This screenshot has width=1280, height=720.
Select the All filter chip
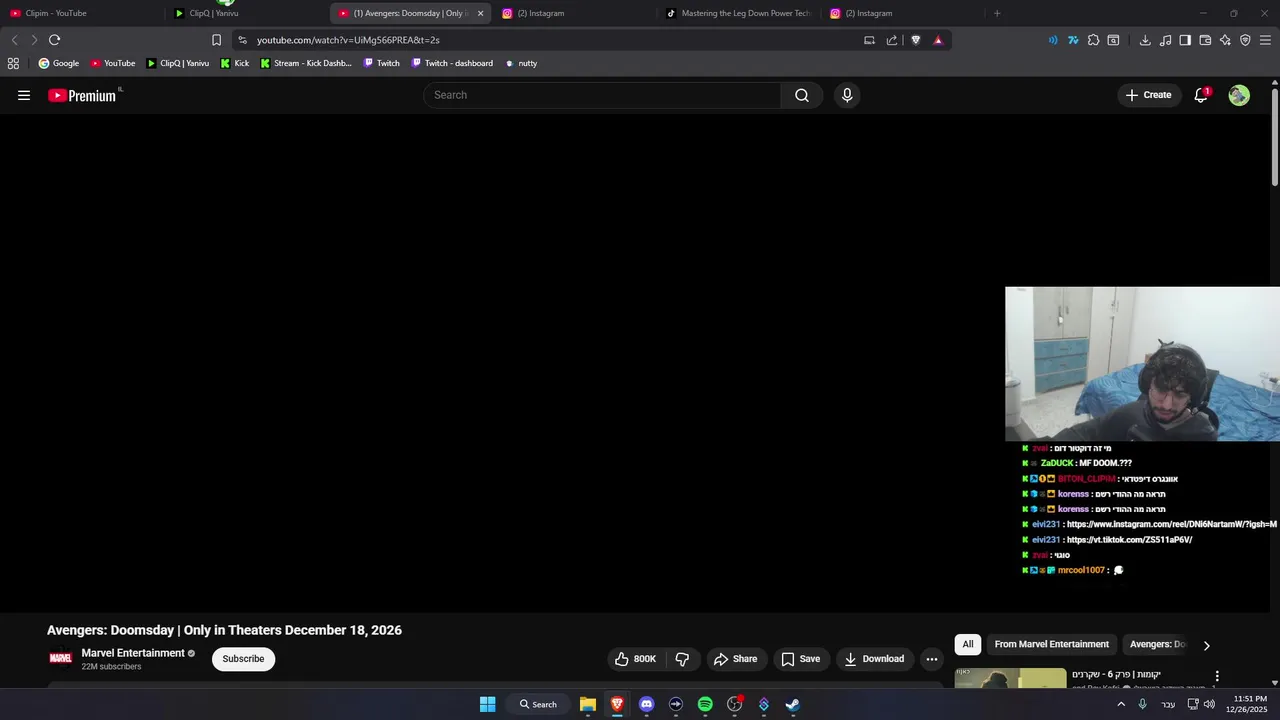tap(967, 644)
